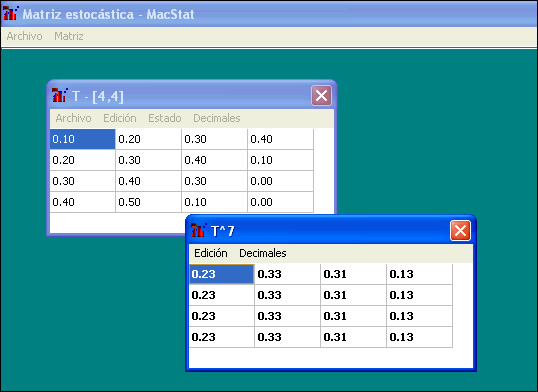The width and height of the screenshot is (538, 392).
Task: Select the 0.31 cell in the second row of T^7
Action: [x=354, y=295]
